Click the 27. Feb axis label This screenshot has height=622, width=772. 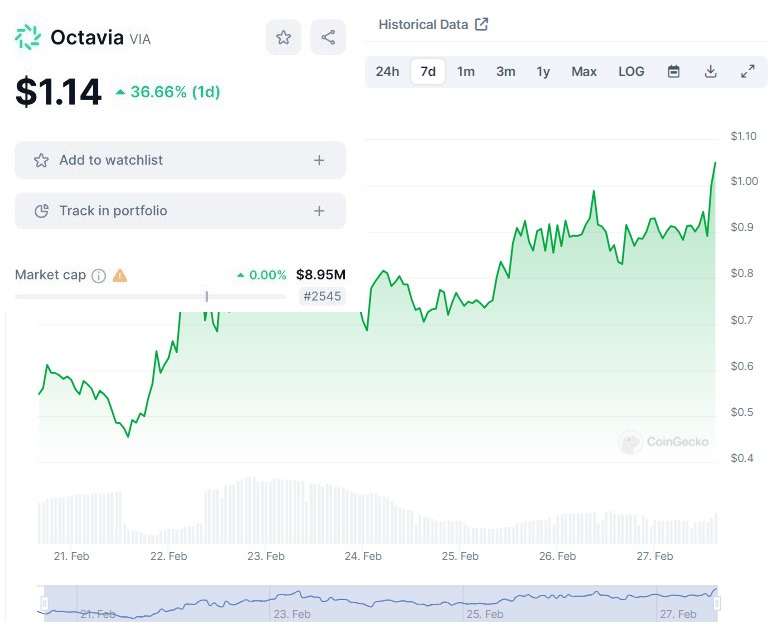pyautogui.click(x=654, y=556)
